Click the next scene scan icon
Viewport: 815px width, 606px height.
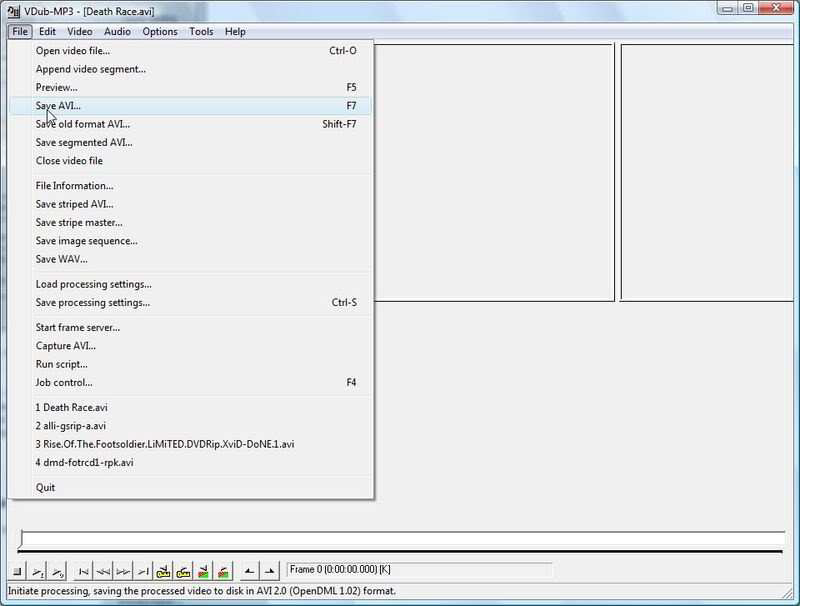(x=224, y=572)
